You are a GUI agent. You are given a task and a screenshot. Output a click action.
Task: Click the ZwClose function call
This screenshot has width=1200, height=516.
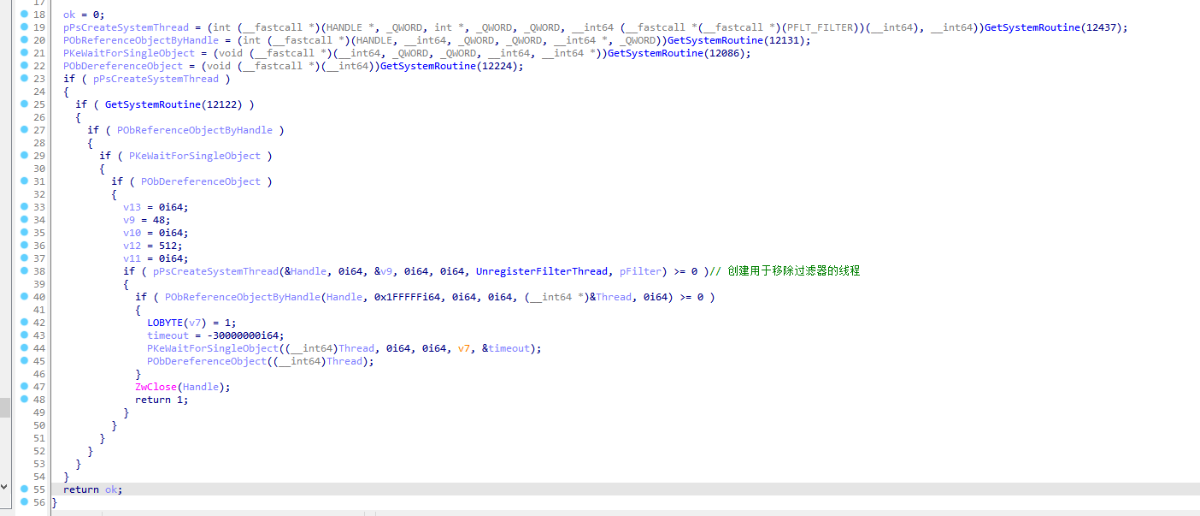click(158, 387)
